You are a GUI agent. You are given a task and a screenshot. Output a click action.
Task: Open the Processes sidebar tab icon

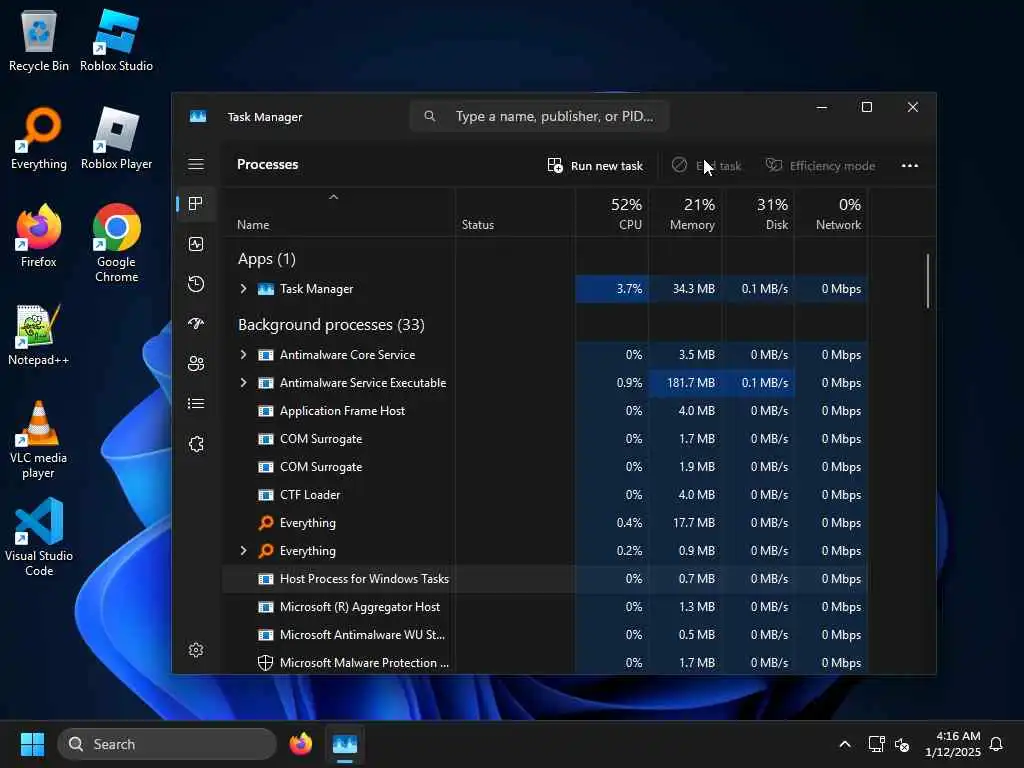click(195, 204)
